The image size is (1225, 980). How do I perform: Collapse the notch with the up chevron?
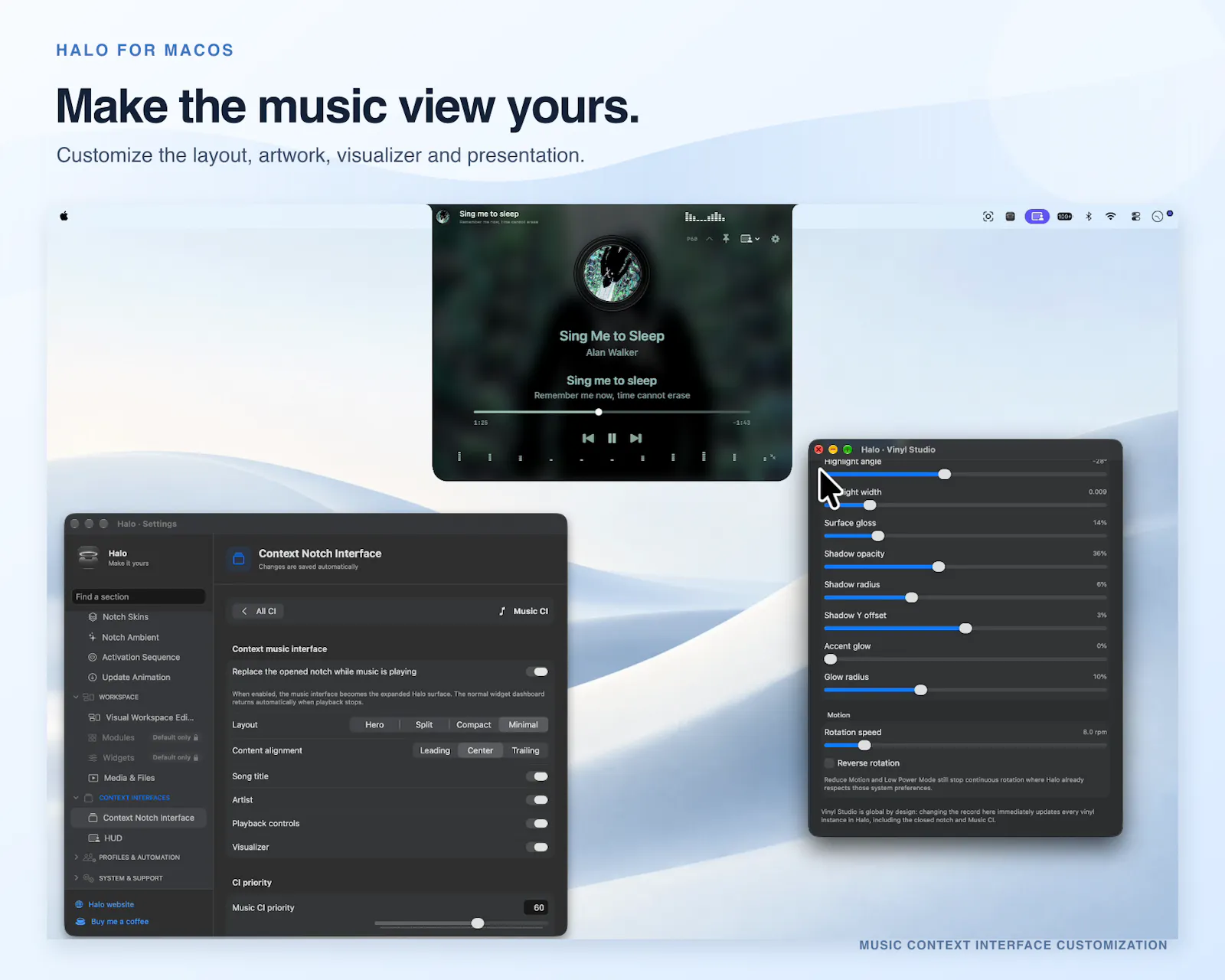click(x=709, y=239)
